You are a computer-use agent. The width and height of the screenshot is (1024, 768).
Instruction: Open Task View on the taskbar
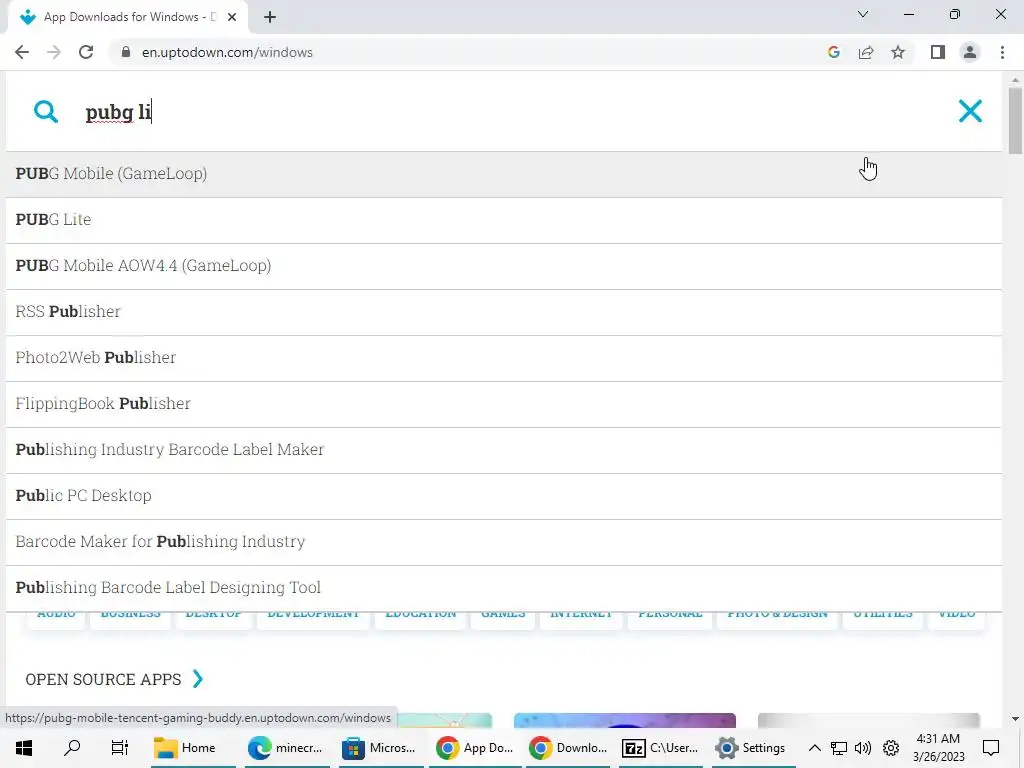coord(120,748)
